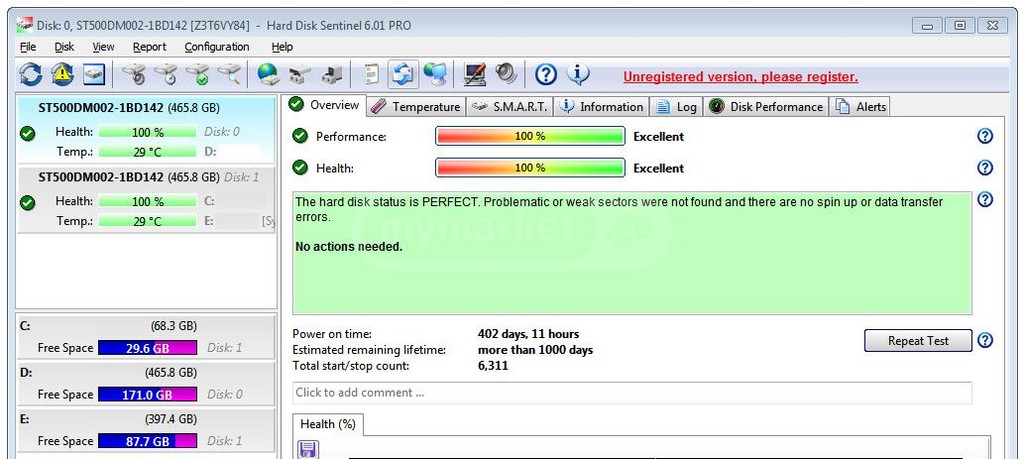Click the floppy save icon under Health (%)
The image size is (1024, 459).
(x=308, y=449)
